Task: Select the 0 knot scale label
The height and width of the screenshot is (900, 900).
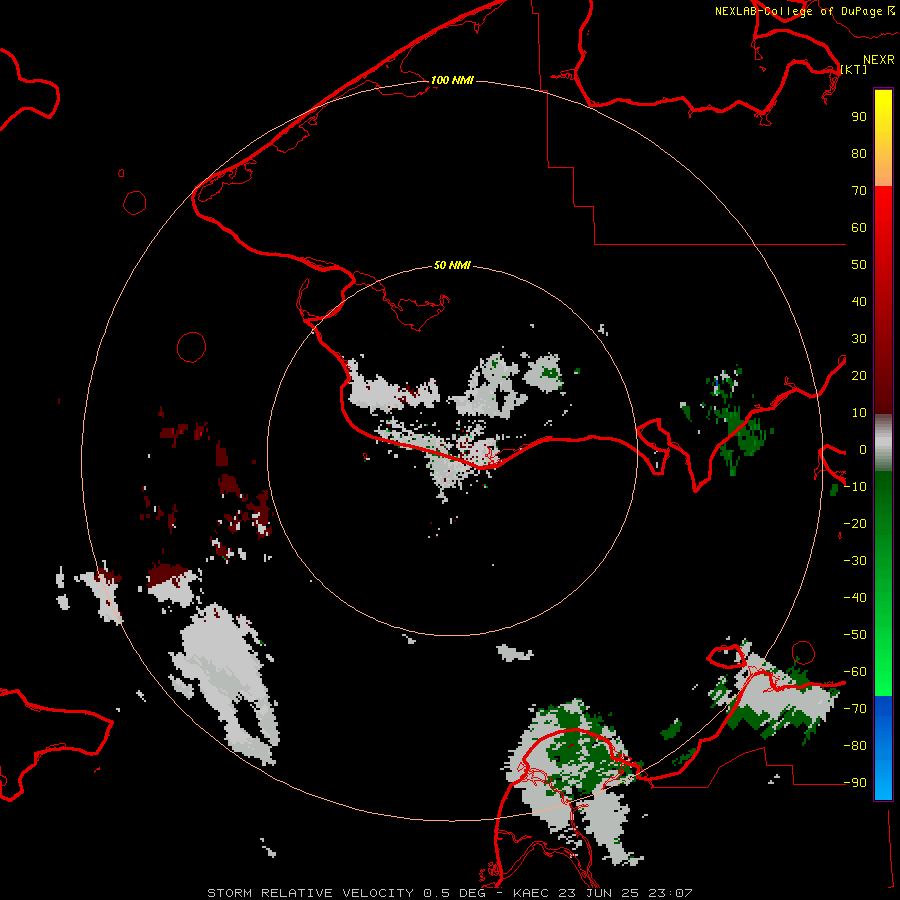Action: pyautogui.click(x=863, y=449)
